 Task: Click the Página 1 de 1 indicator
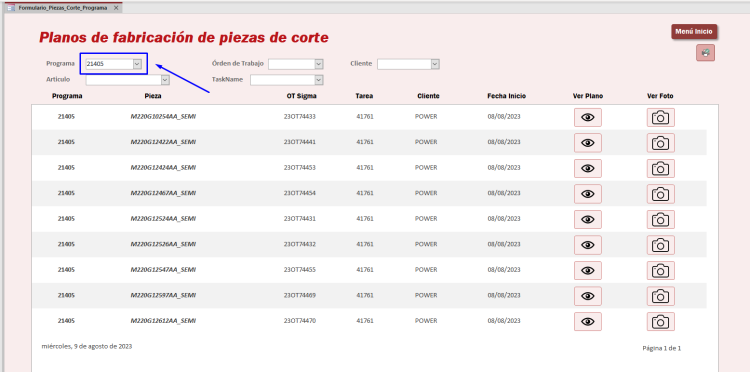point(662,348)
